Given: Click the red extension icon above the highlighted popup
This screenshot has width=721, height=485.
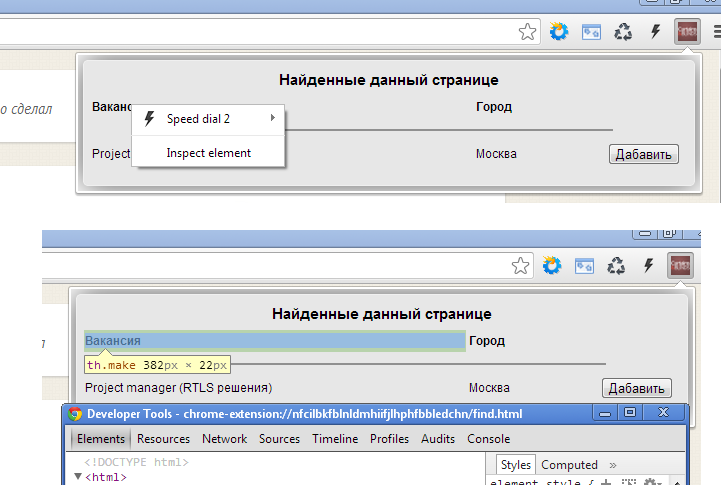Looking at the screenshot, I should pos(681,266).
